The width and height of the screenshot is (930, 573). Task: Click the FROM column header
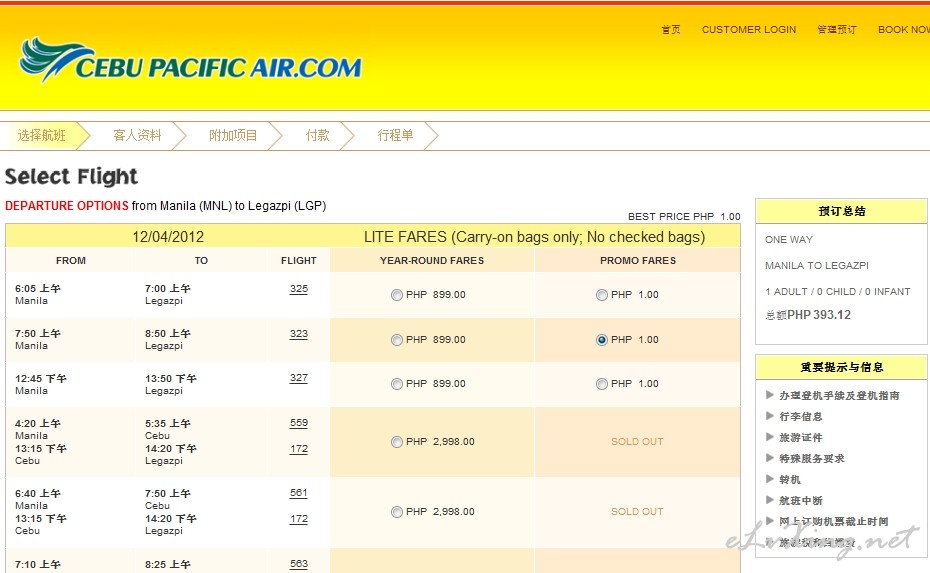click(71, 260)
